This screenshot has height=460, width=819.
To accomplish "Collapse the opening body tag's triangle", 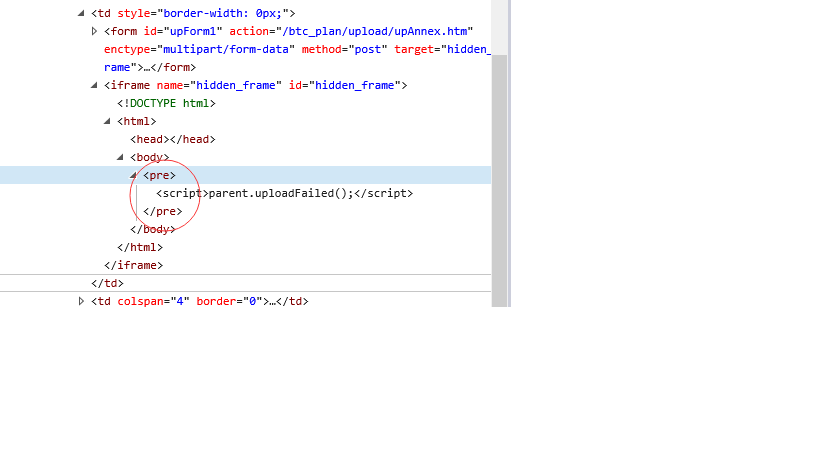I will pyautogui.click(x=120, y=157).
